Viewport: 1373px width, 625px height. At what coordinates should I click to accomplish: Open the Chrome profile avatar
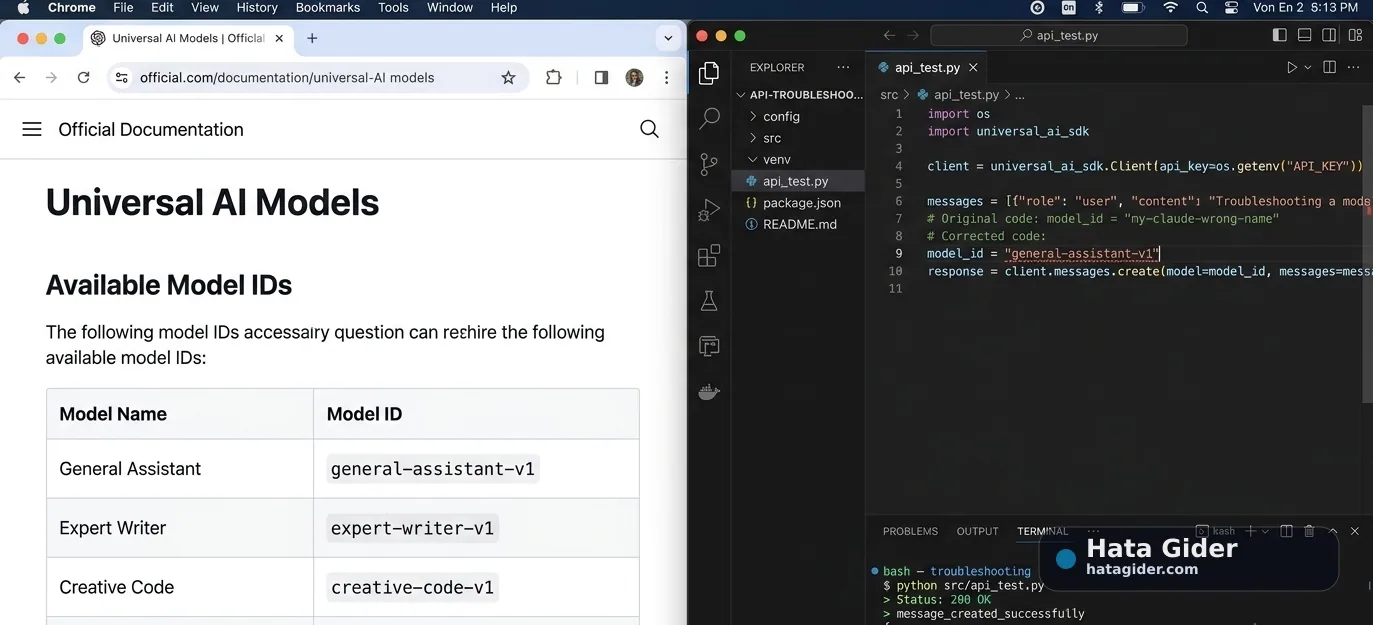click(634, 77)
